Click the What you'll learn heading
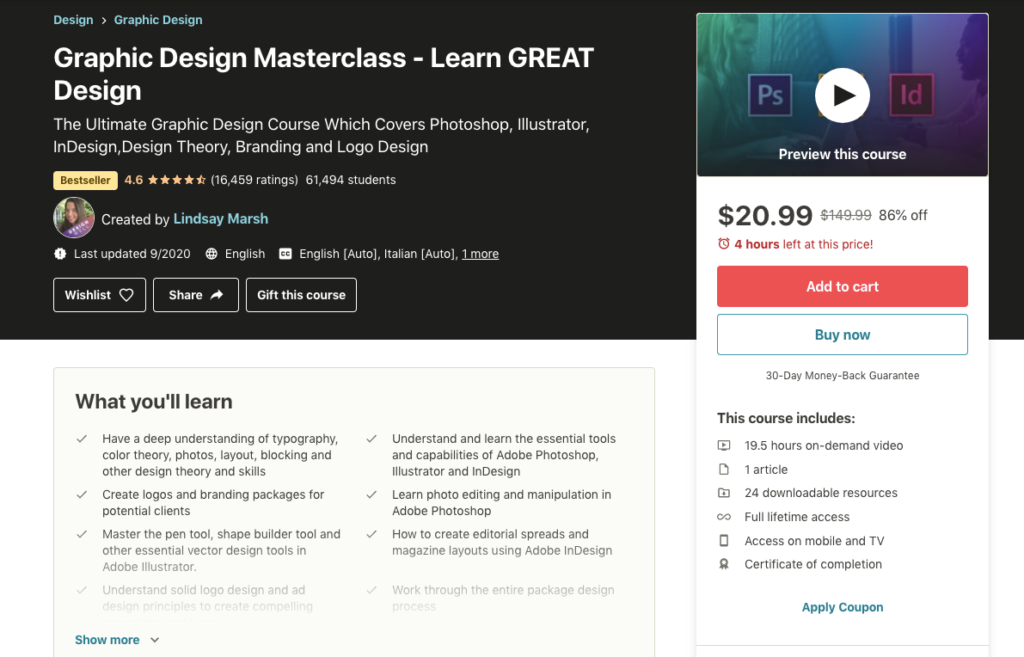This screenshot has width=1024, height=657. tap(153, 402)
